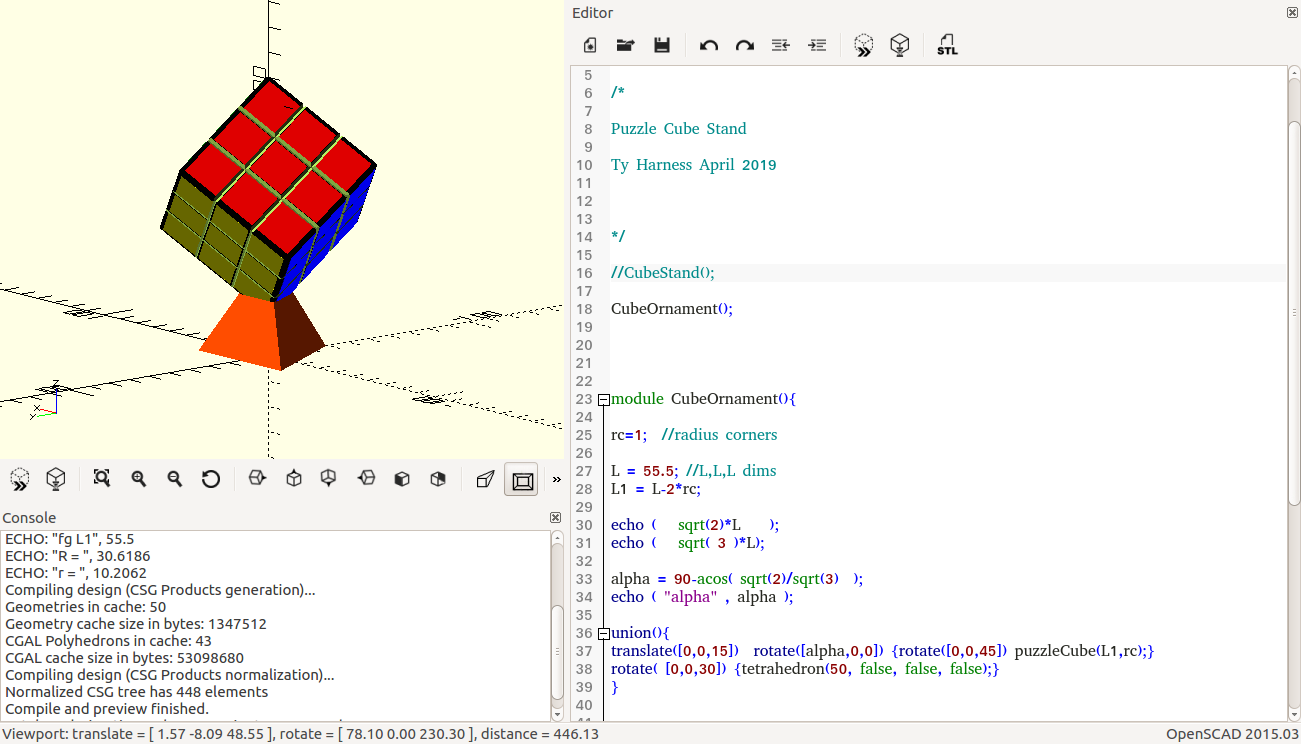Viewport: 1301px width, 744px height.
Task: Click console line 'ECHO: "r = ", 10.2062'
Action: coord(76,573)
